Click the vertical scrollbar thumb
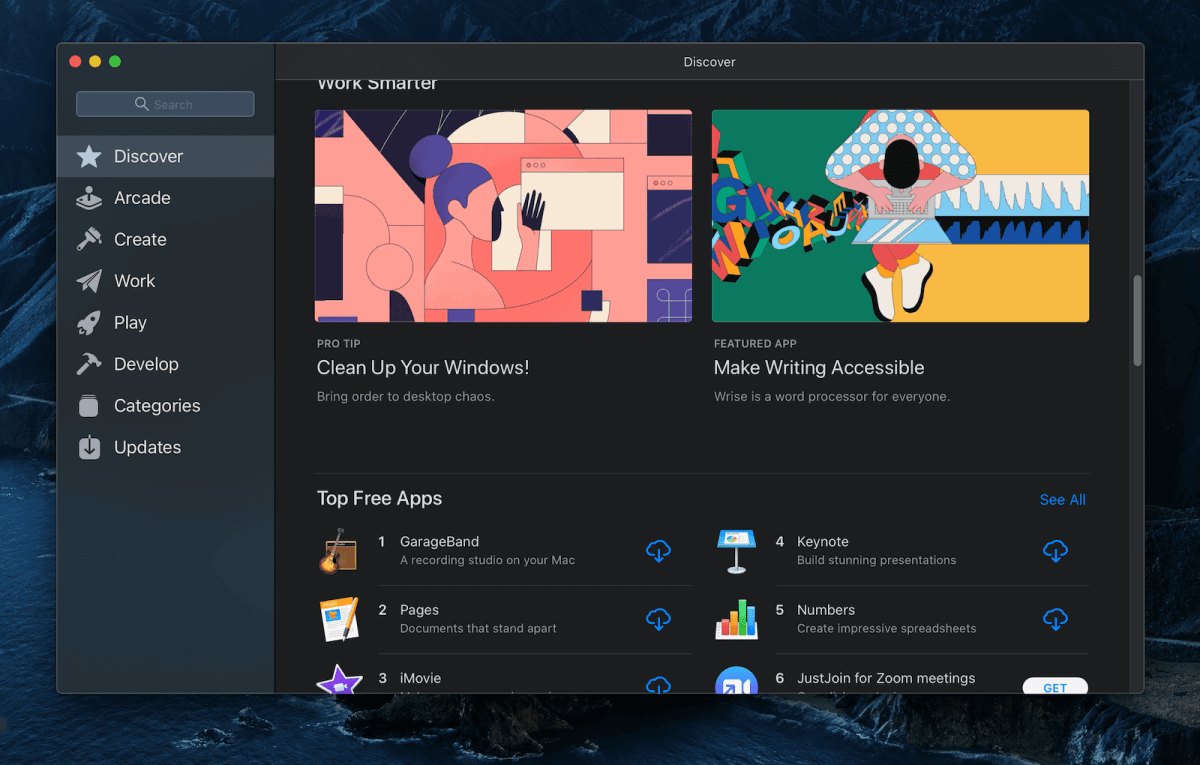Viewport: 1200px width, 765px height. click(1137, 321)
